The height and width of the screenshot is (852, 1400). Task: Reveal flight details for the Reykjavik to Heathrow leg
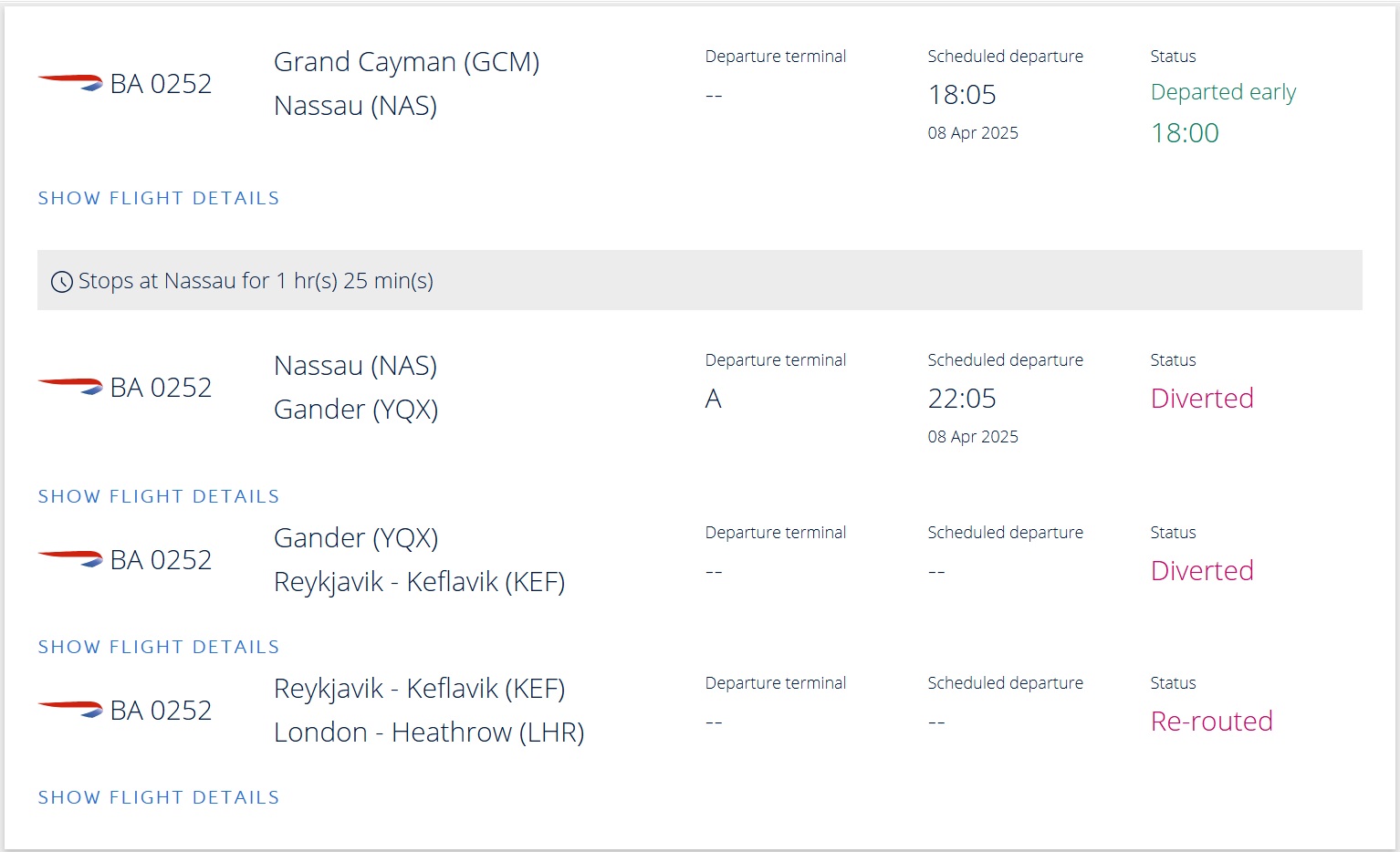coord(158,796)
